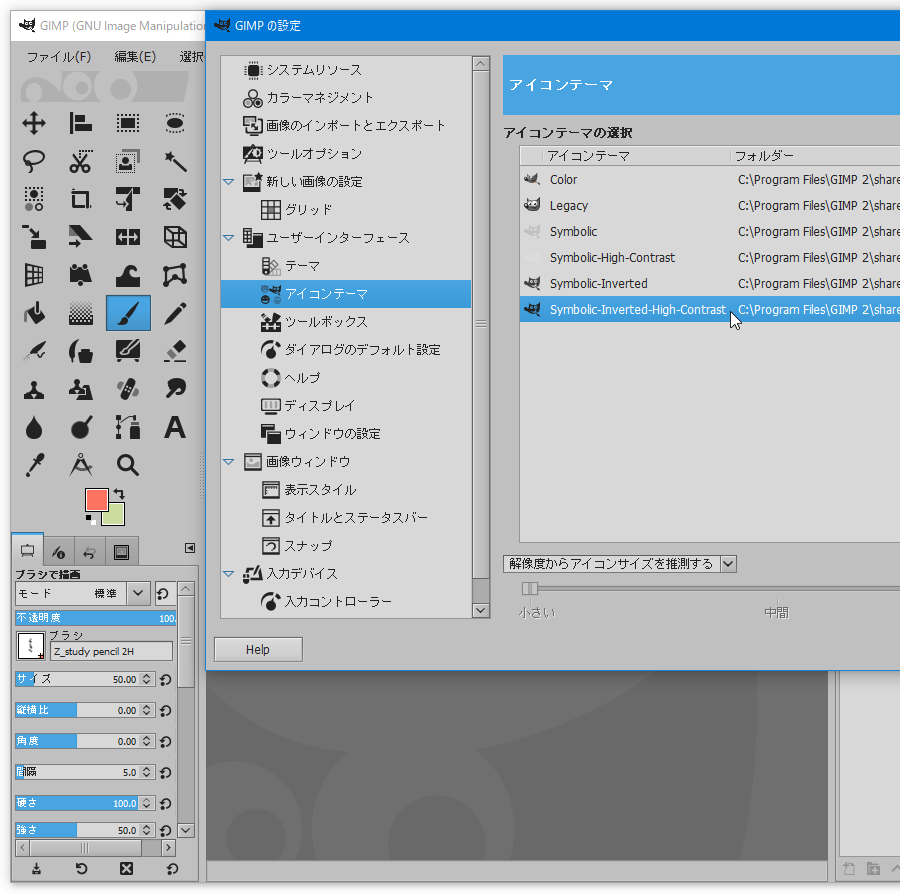Viewport: 900px width, 894px height.
Task: Open the テーマ settings page
Action: pos(346,266)
